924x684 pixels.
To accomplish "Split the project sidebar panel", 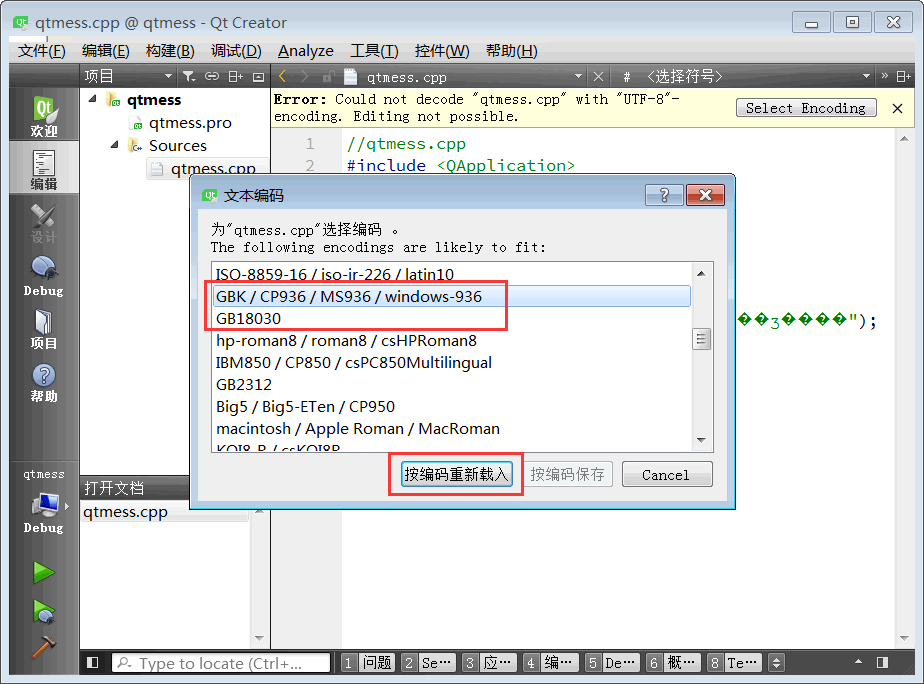I will 236,77.
